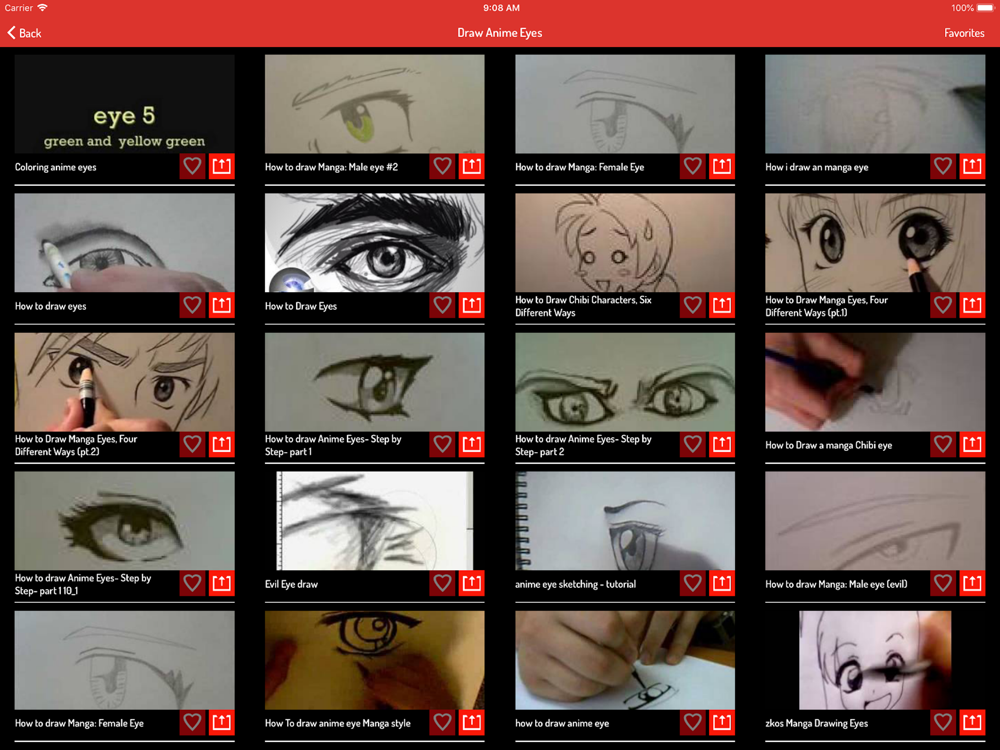Tap heart icon for Step by Step part 1 10_1
Image resolution: width=1000 pixels, height=750 pixels.
(x=192, y=584)
